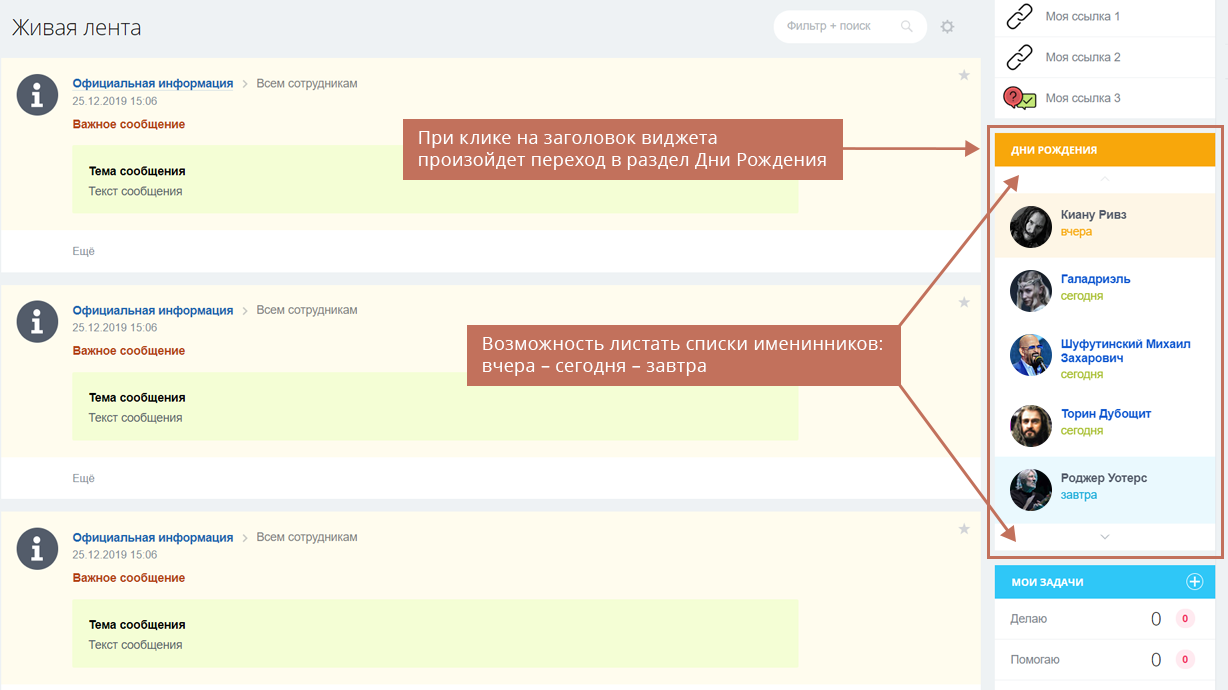This screenshot has height=690, width=1228.
Task: Click the search magnifier icon in filter
Action: (907, 27)
